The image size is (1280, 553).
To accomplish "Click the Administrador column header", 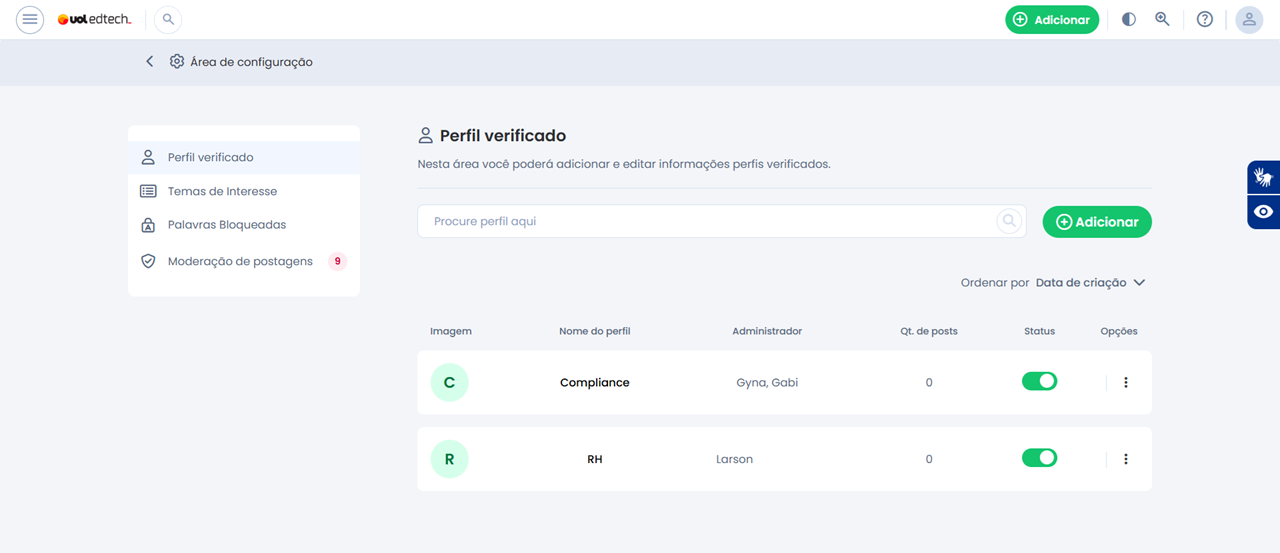I will coord(767,331).
